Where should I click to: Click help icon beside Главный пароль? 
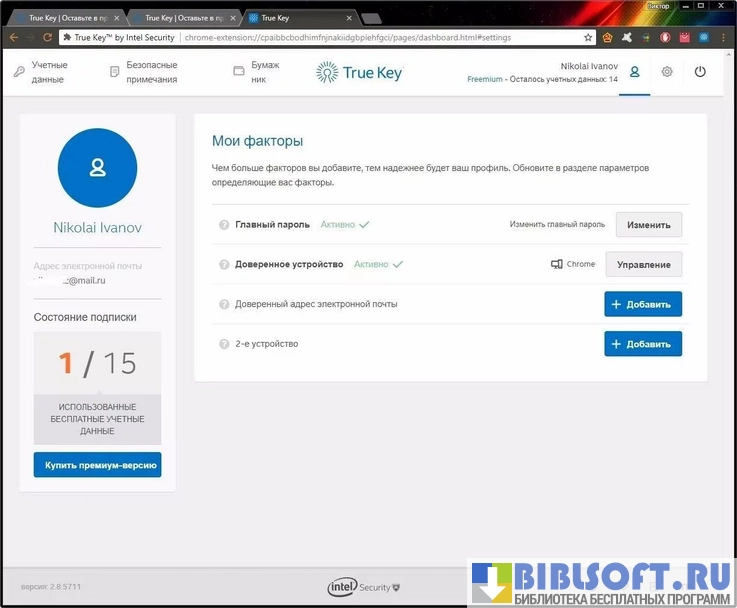pos(224,225)
